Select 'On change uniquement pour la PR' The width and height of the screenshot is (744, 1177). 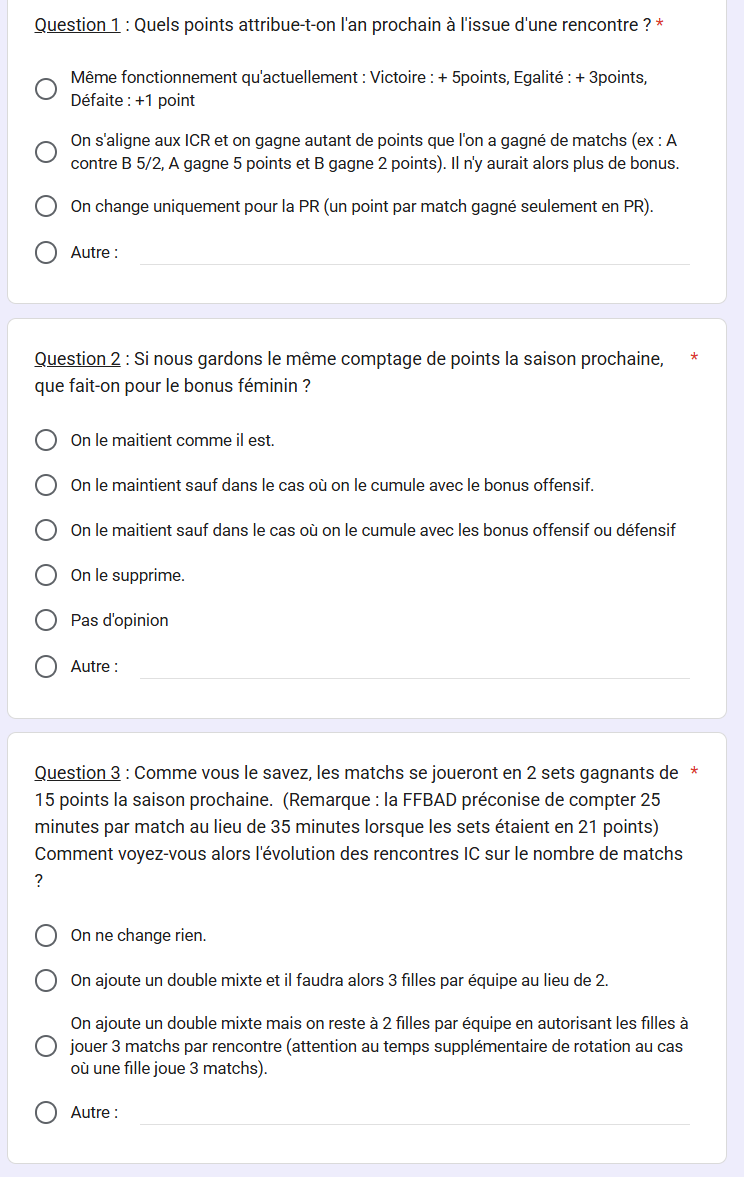pos(46,206)
